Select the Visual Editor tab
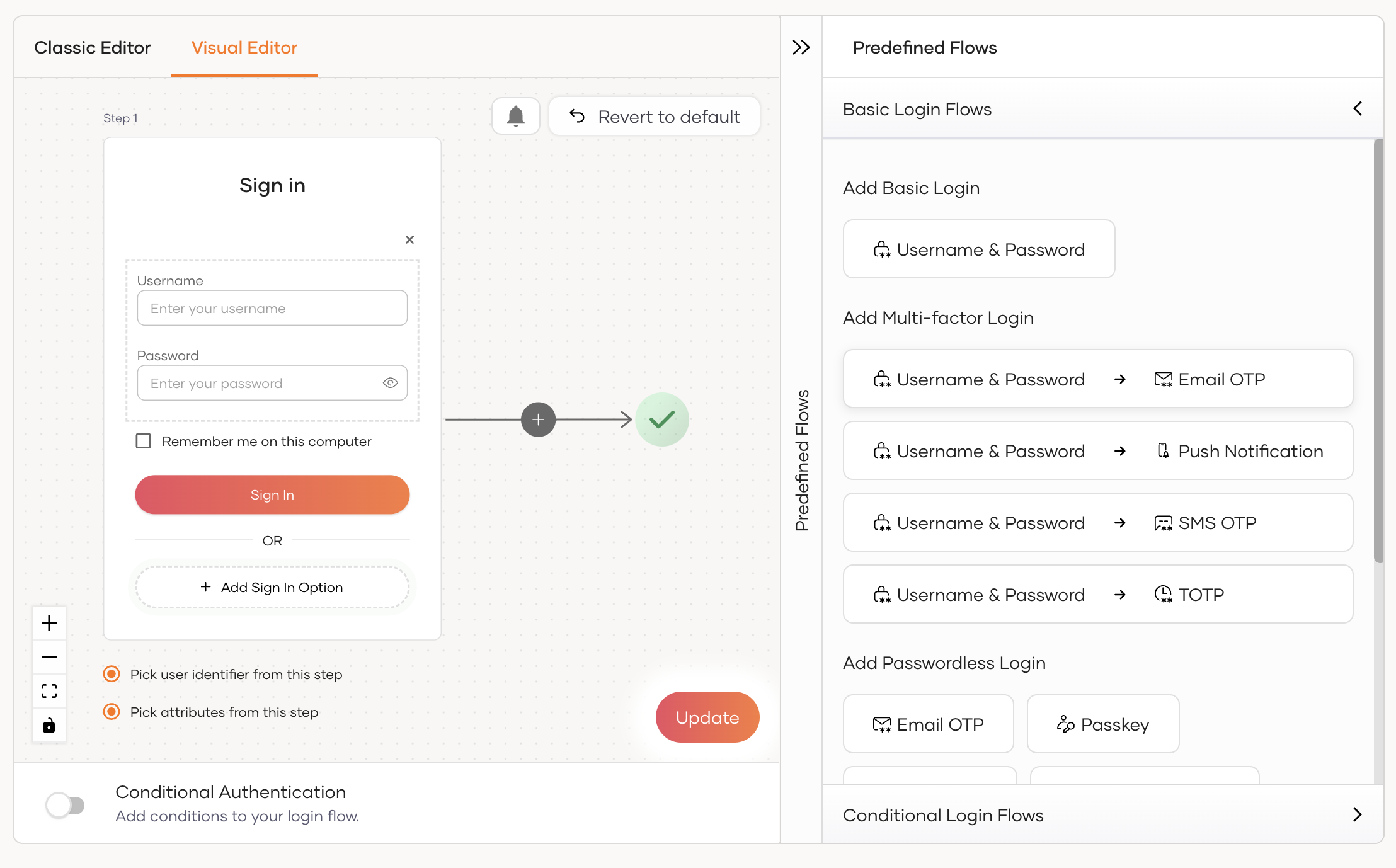The image size is (1396, 868). (x=244, y=47)
